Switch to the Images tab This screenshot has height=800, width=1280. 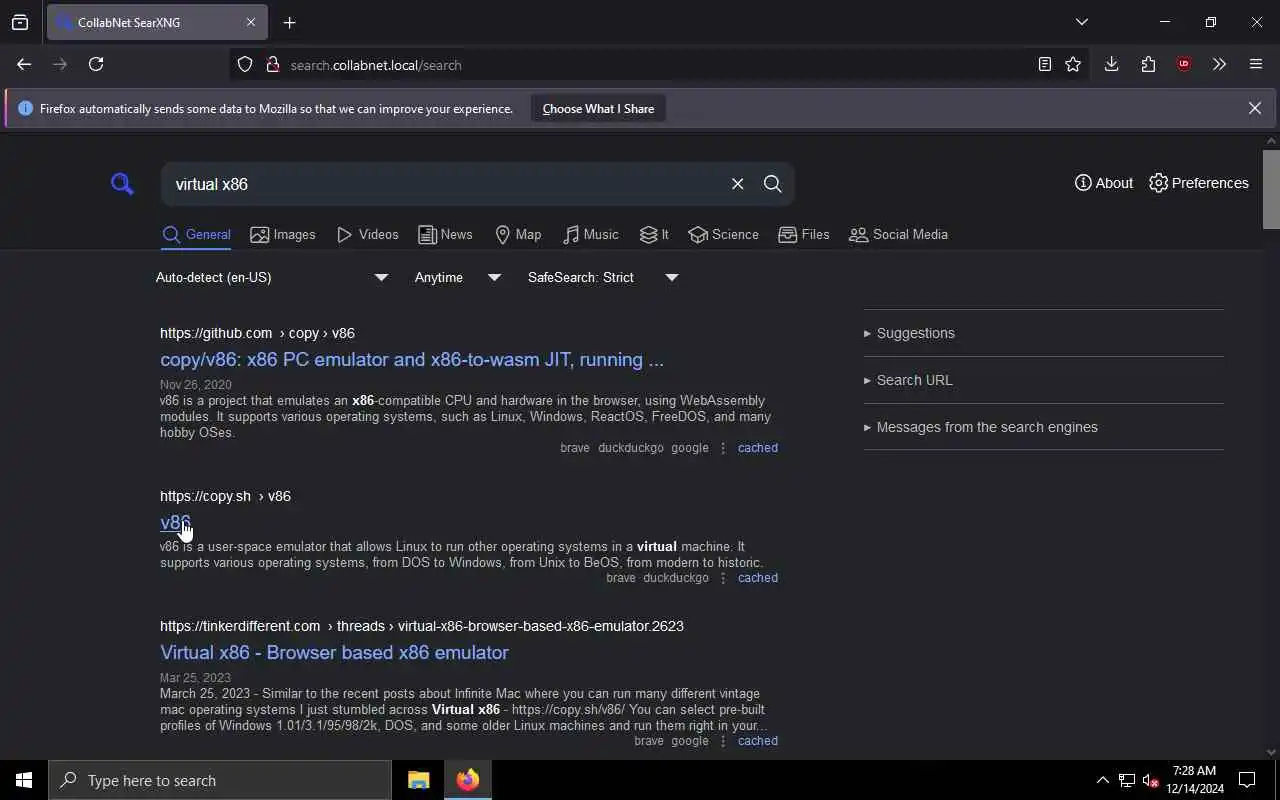pyautogui.click(x=283, y=234)
